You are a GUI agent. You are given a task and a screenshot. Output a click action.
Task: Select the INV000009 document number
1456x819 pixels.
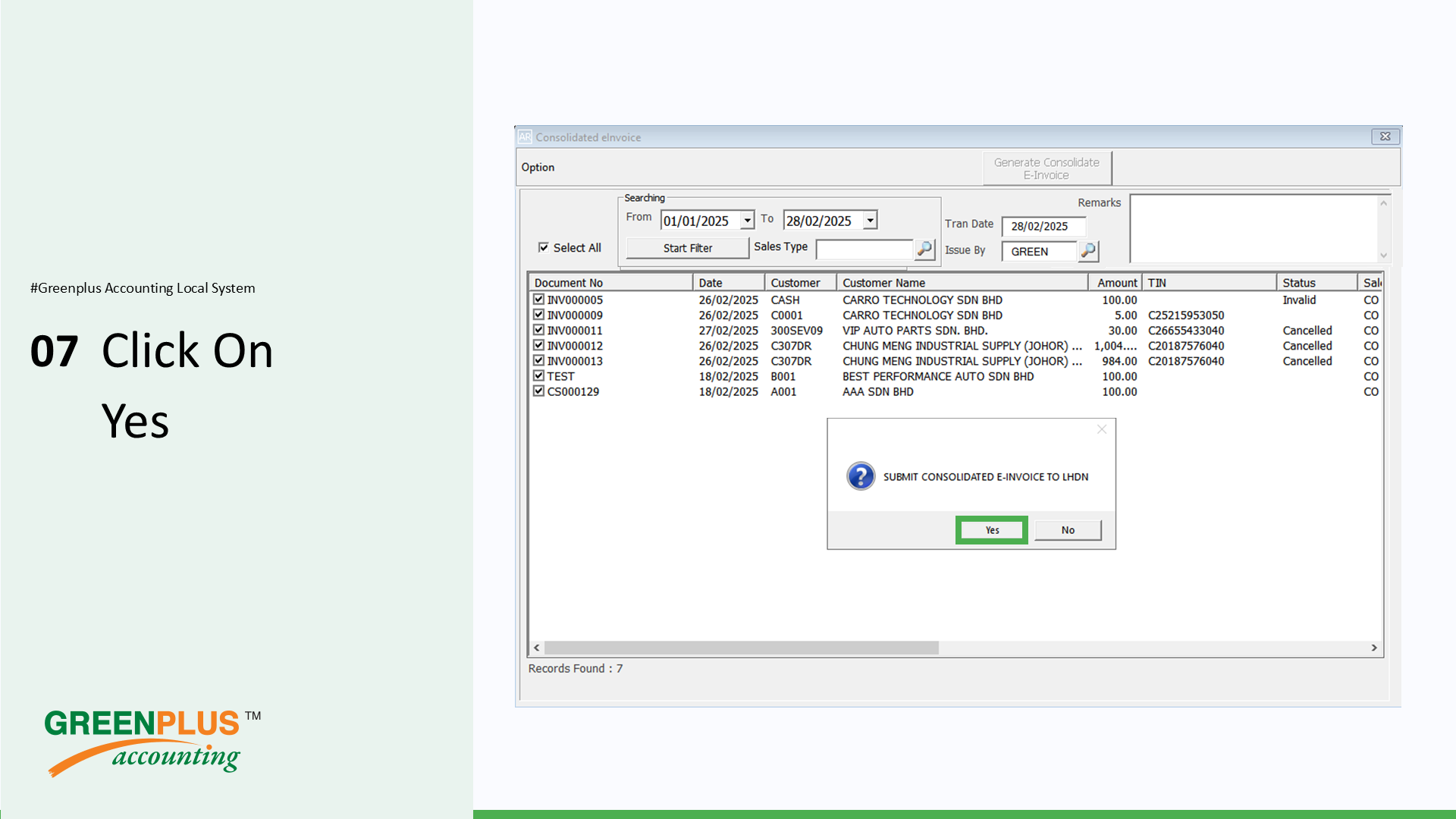[x=575, y=315]
